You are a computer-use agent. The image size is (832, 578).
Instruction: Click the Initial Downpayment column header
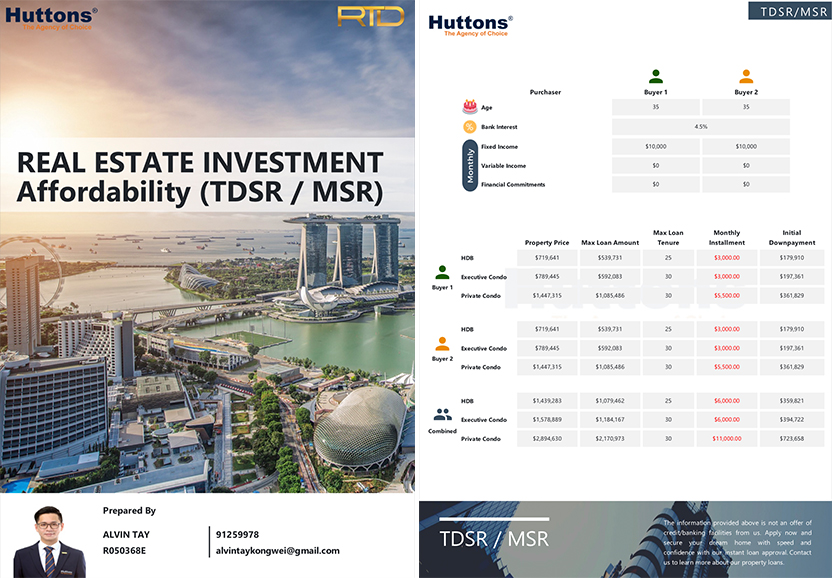792,237
